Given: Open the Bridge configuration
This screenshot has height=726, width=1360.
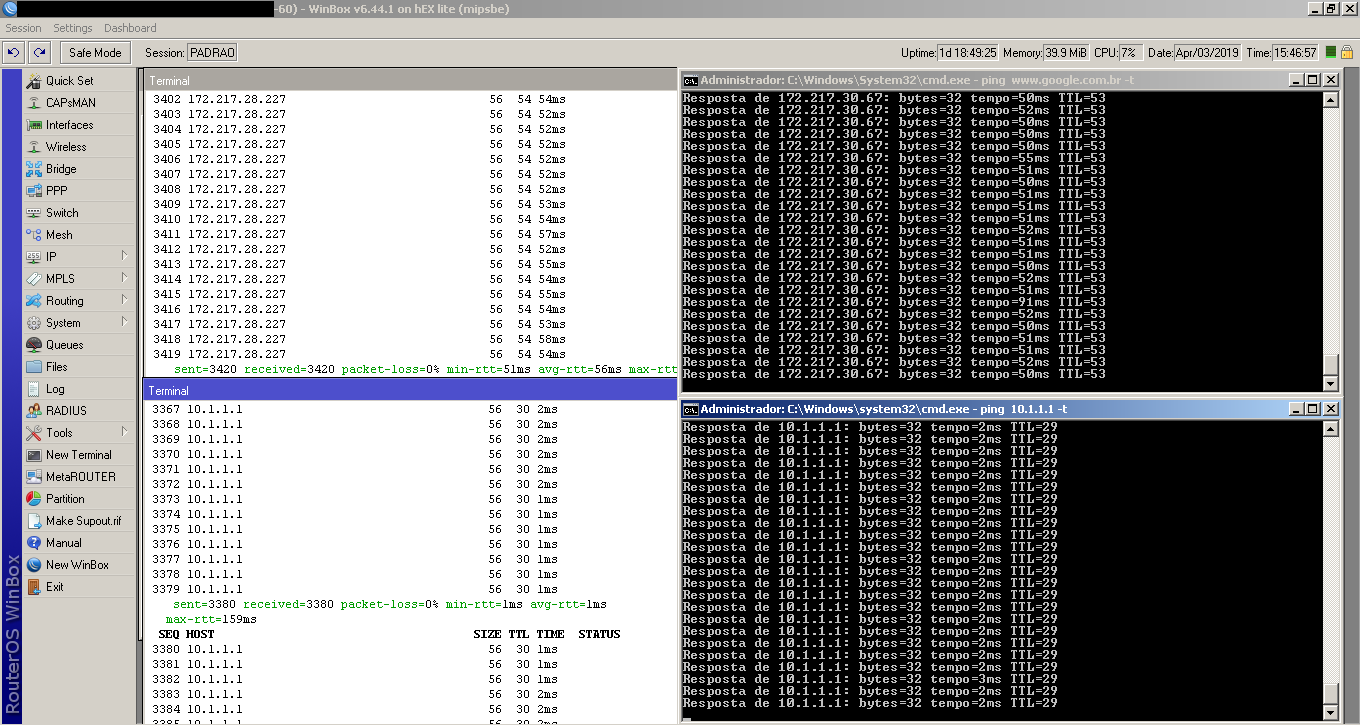Looking at the screenshot, I should pos(61,169).
